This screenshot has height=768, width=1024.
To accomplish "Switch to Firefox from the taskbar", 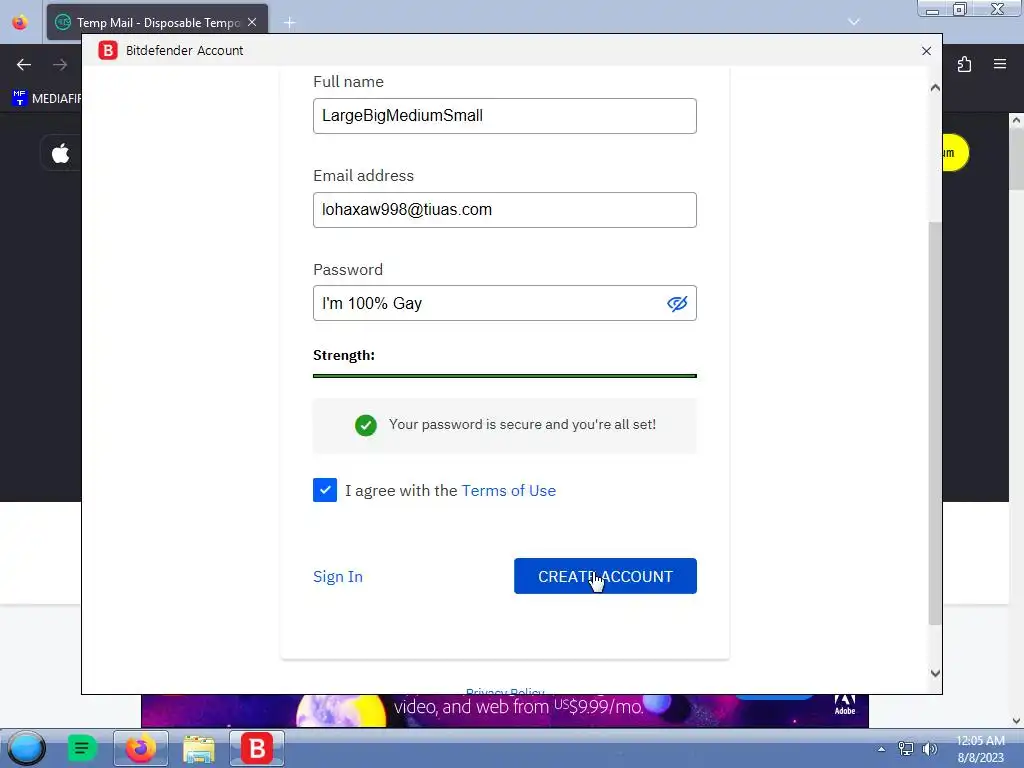I will (x=140, y=748).
